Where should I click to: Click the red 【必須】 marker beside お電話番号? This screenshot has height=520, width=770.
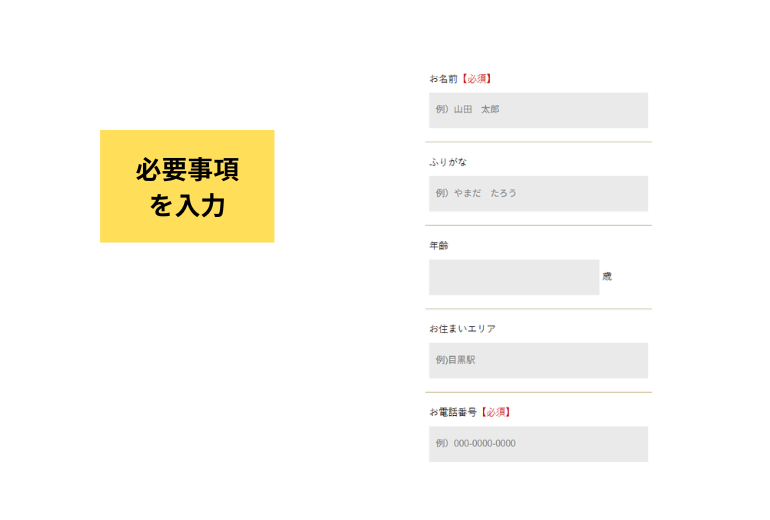click(x=495, y=412)
